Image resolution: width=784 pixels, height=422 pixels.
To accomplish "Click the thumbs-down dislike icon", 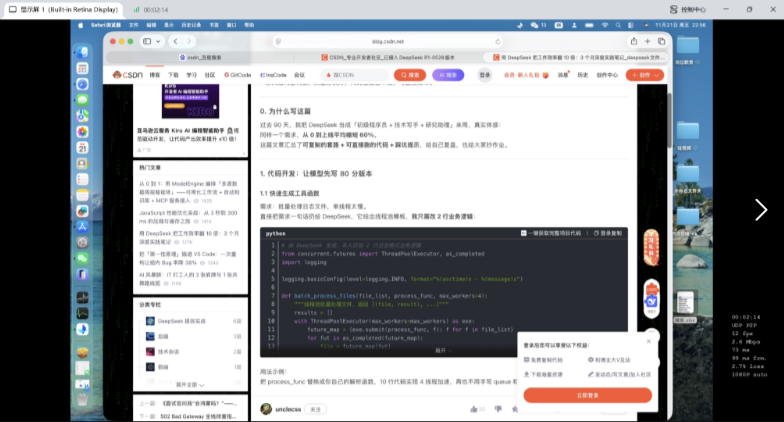I will 498,409.
